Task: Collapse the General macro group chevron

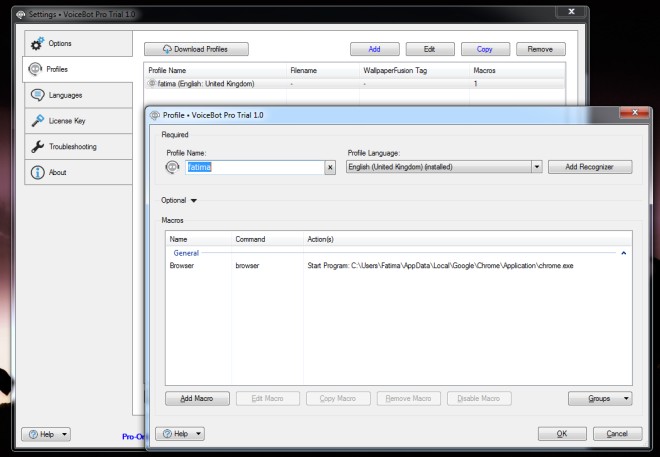Action: tap(623, 253)
